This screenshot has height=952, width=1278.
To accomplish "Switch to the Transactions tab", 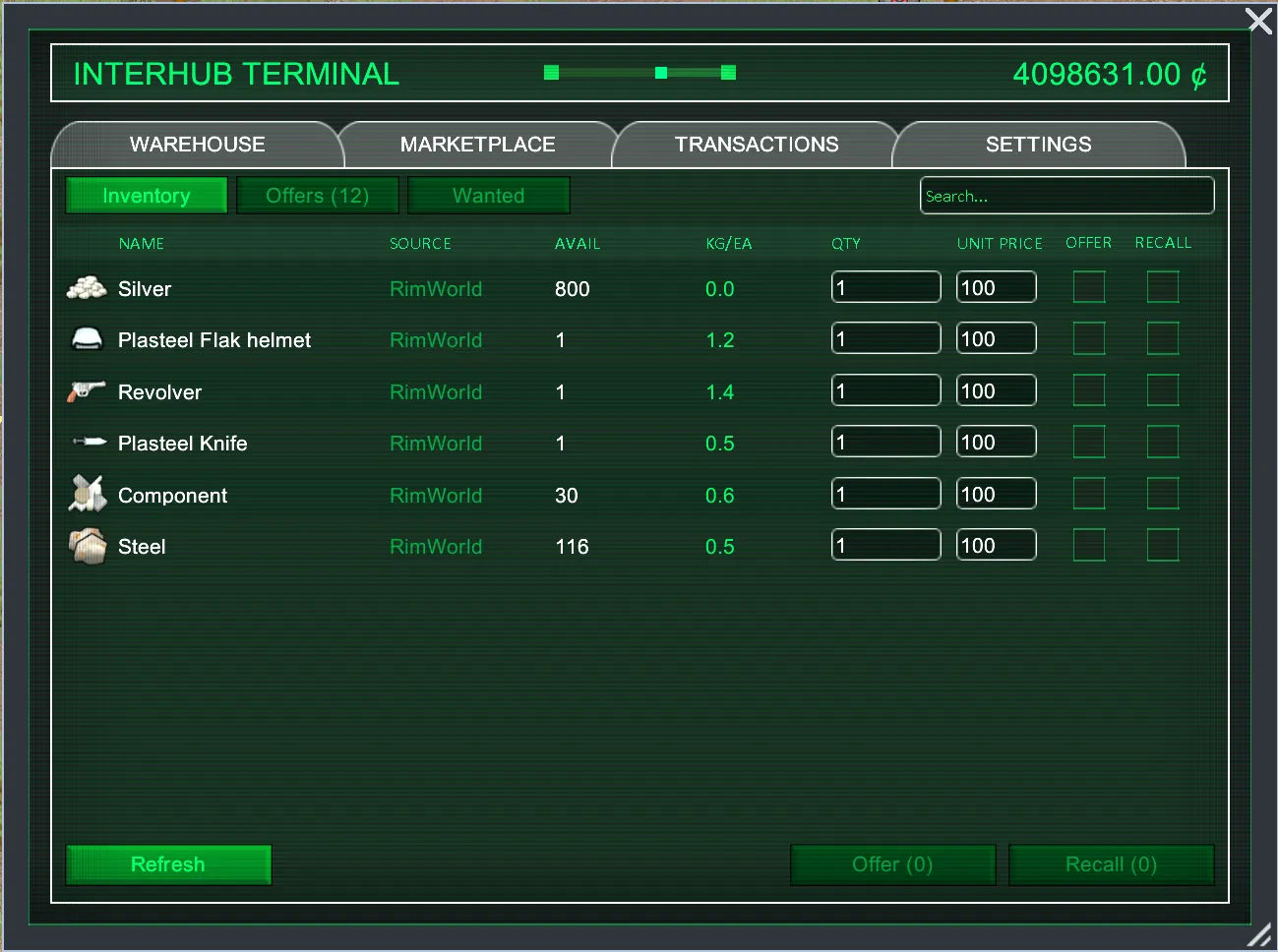I will pos(756,145).
